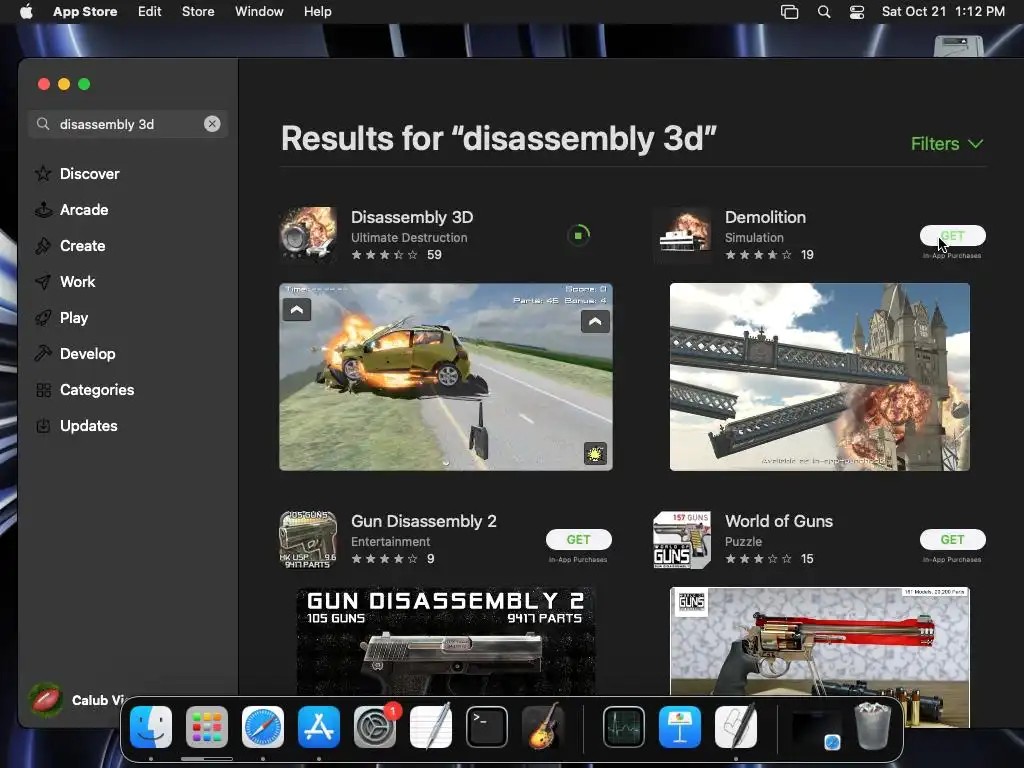Get the Demolition app
1024x768 pixels.
(x=953, y=236)
